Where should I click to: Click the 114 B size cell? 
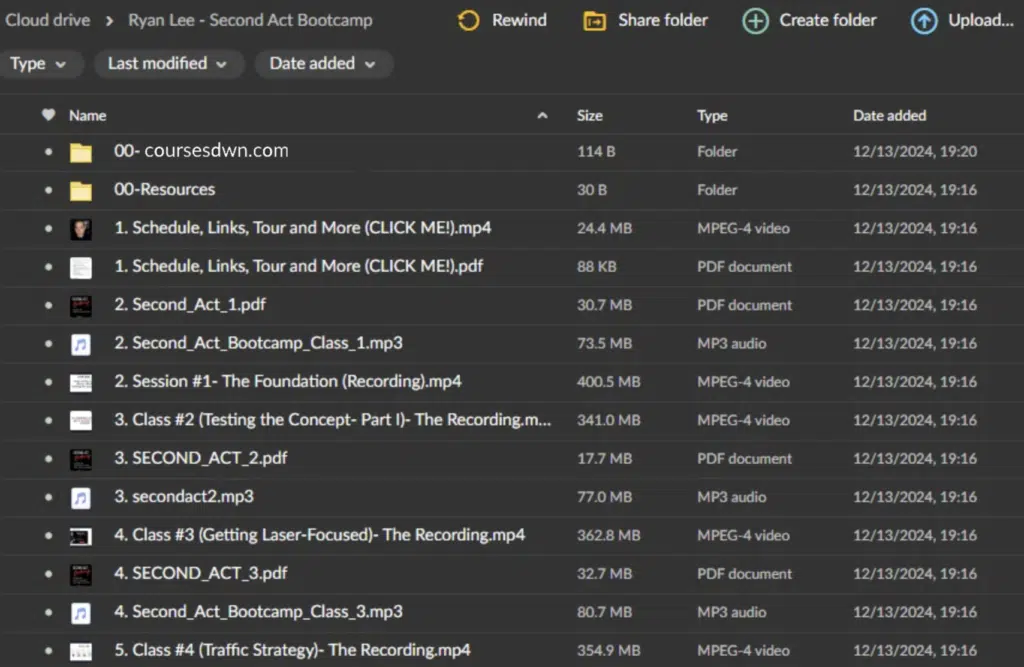596,152
